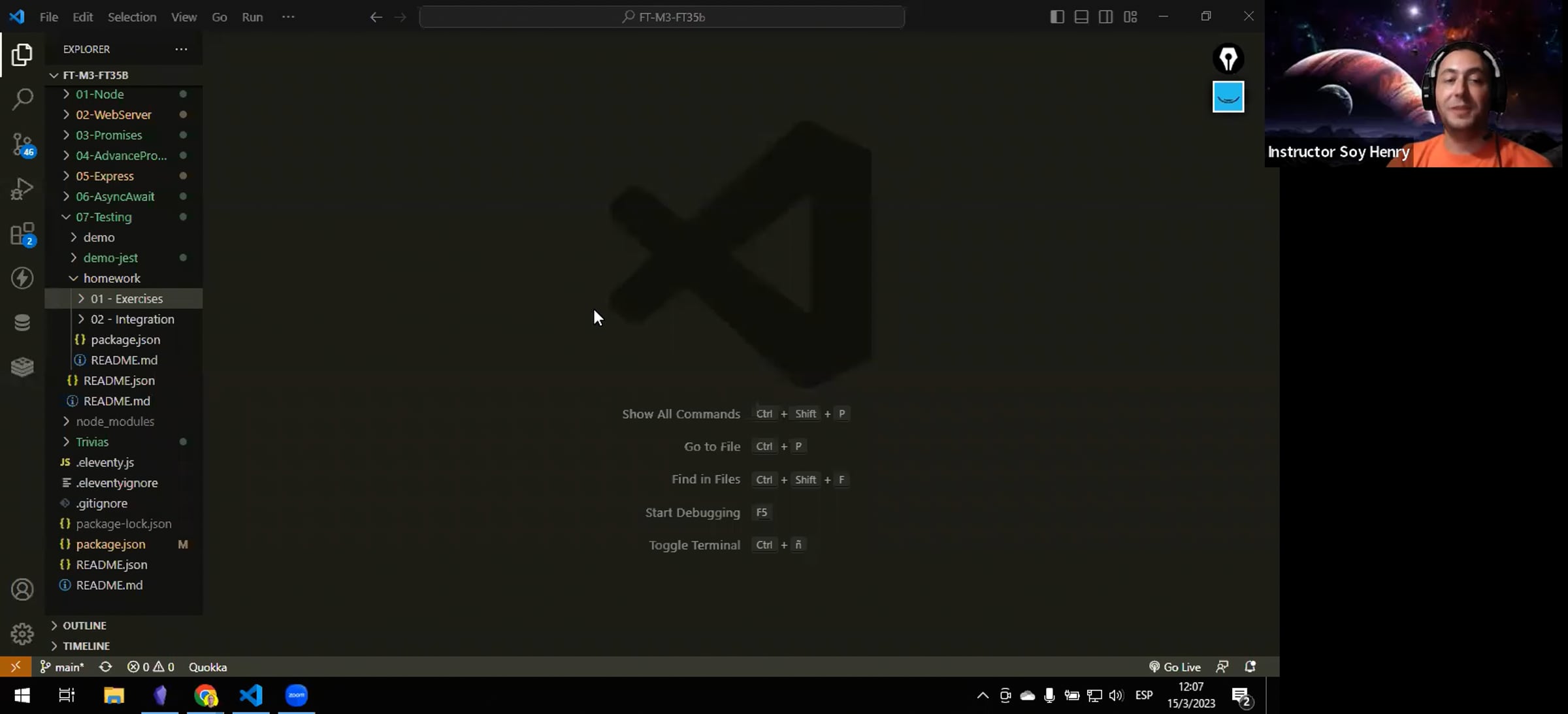The height and width of the screenshot is (714, 1568).
Task: Open the Run menu
Action: click(x=252, y=17)
